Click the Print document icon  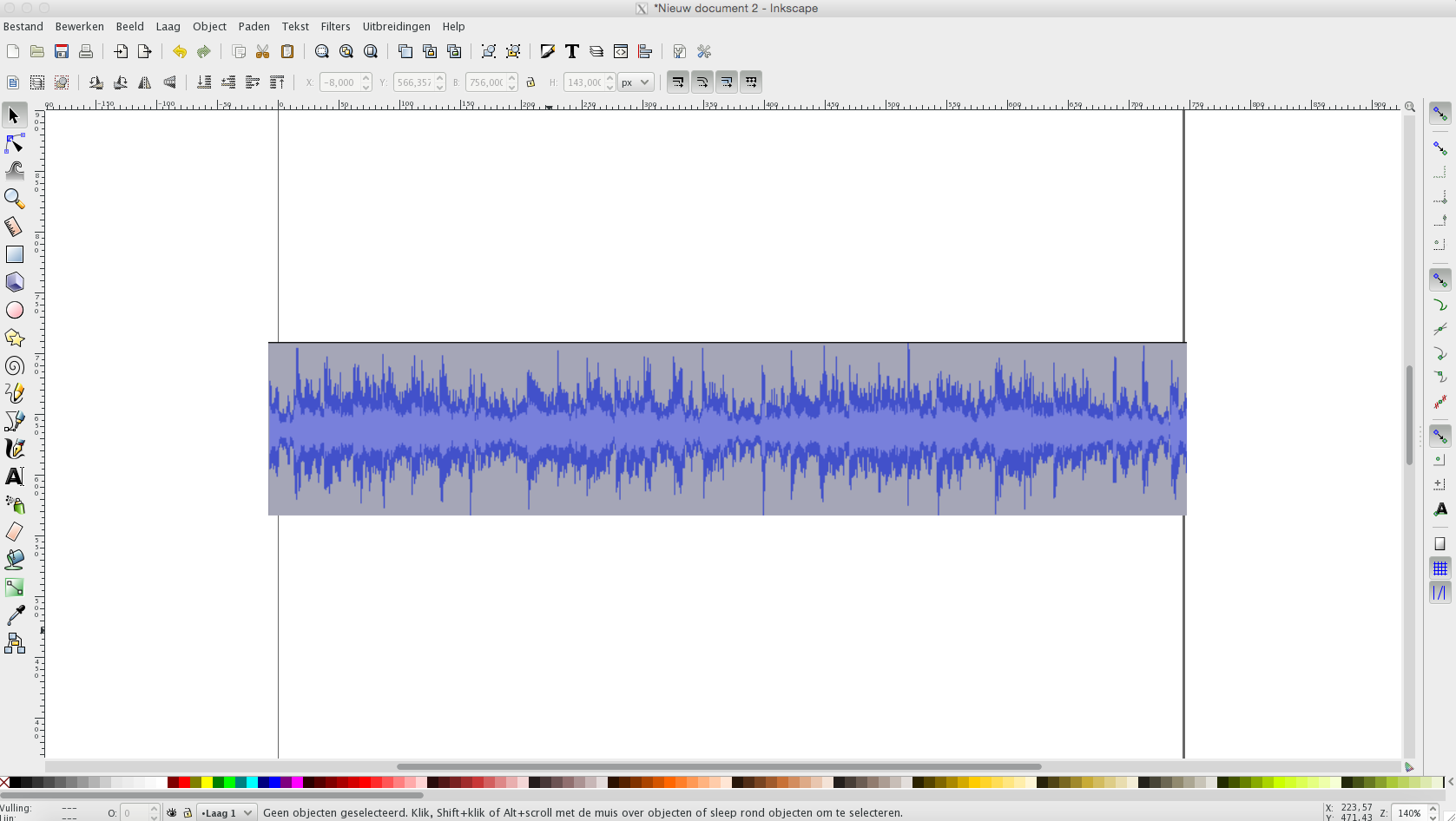coord(86,51)
